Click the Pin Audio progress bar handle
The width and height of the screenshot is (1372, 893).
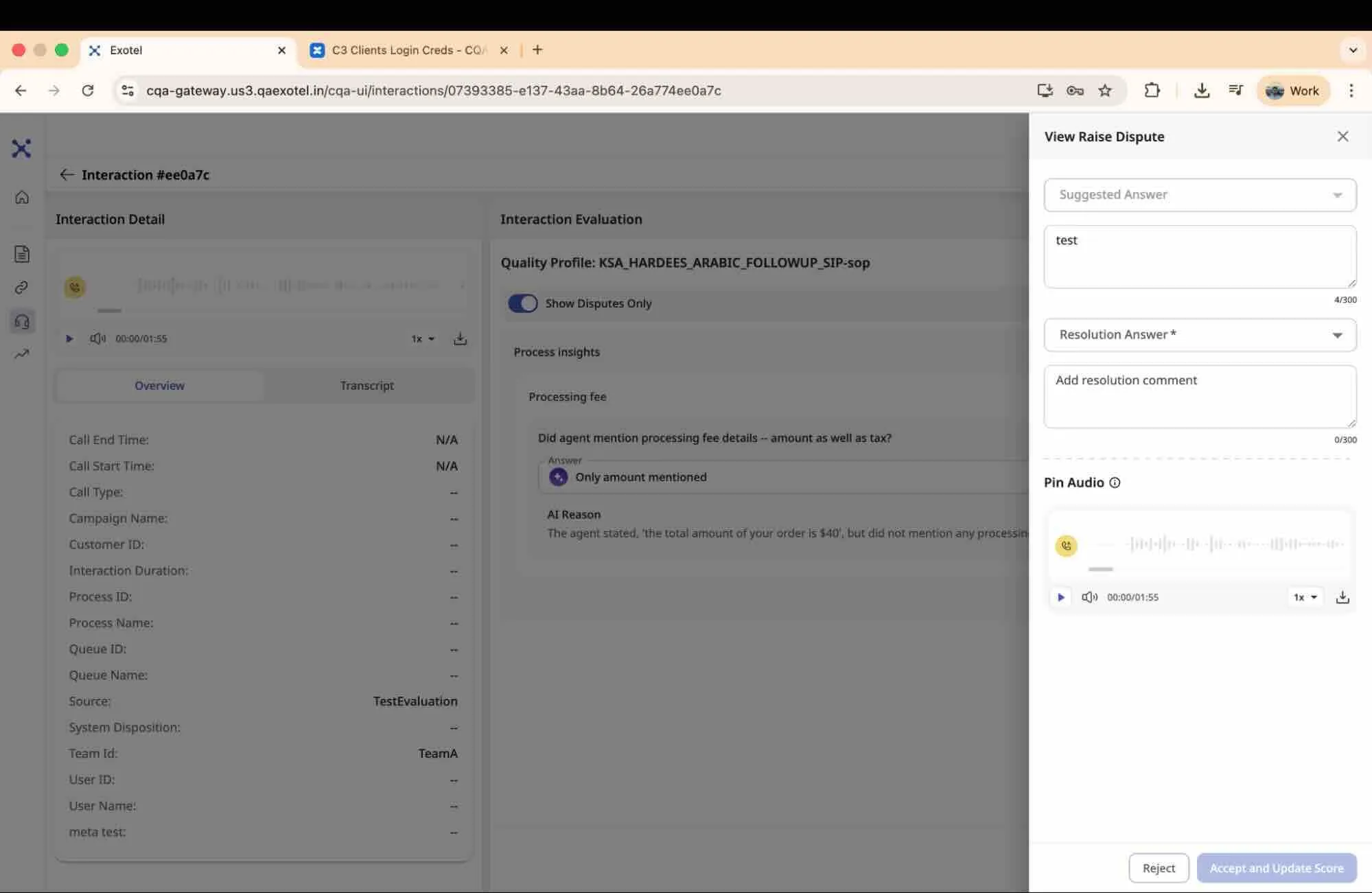[1100, 569]
